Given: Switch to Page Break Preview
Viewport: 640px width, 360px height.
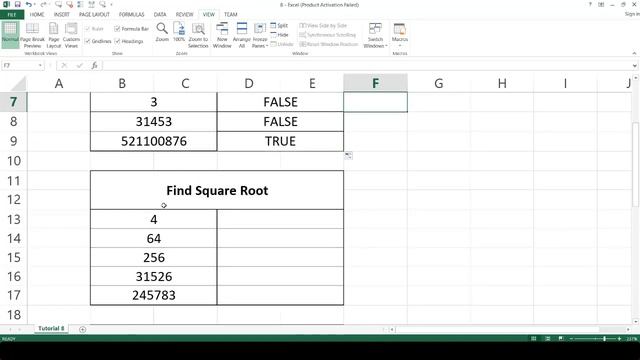Looking at the screenshot, I should 32,35.
